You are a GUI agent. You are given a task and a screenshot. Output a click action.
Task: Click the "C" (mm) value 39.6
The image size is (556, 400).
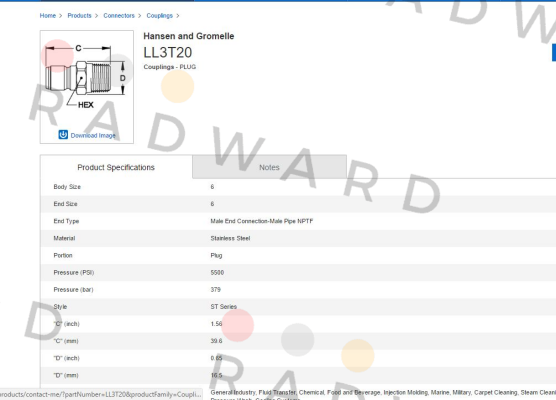pyautogui.click(x=216, y=341)
